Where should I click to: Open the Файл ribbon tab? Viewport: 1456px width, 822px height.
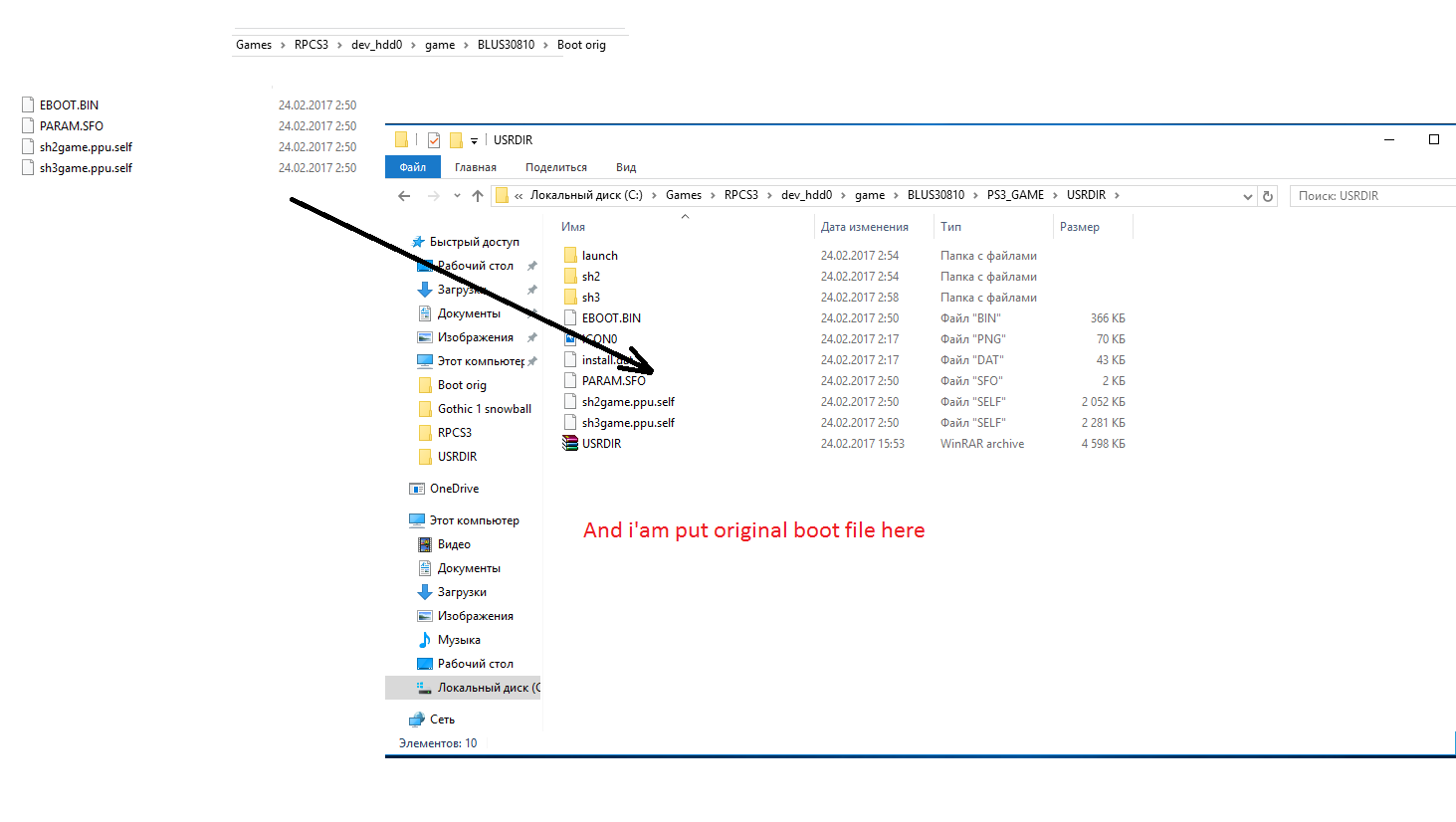click(x=412, y=167)
